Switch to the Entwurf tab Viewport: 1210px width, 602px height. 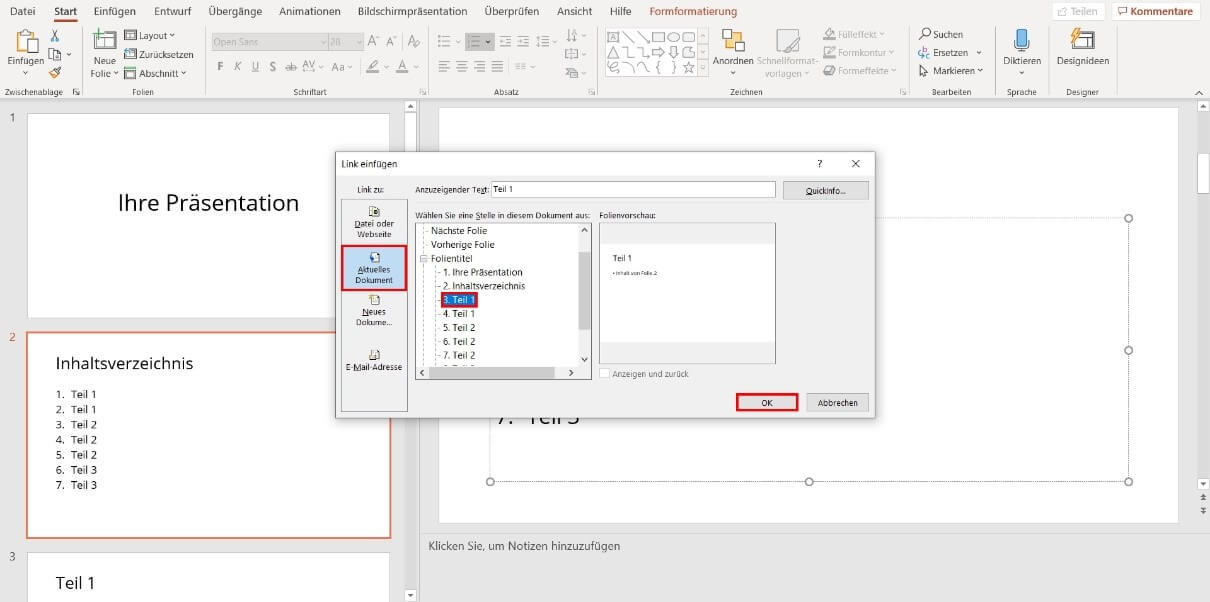point(172,11)
